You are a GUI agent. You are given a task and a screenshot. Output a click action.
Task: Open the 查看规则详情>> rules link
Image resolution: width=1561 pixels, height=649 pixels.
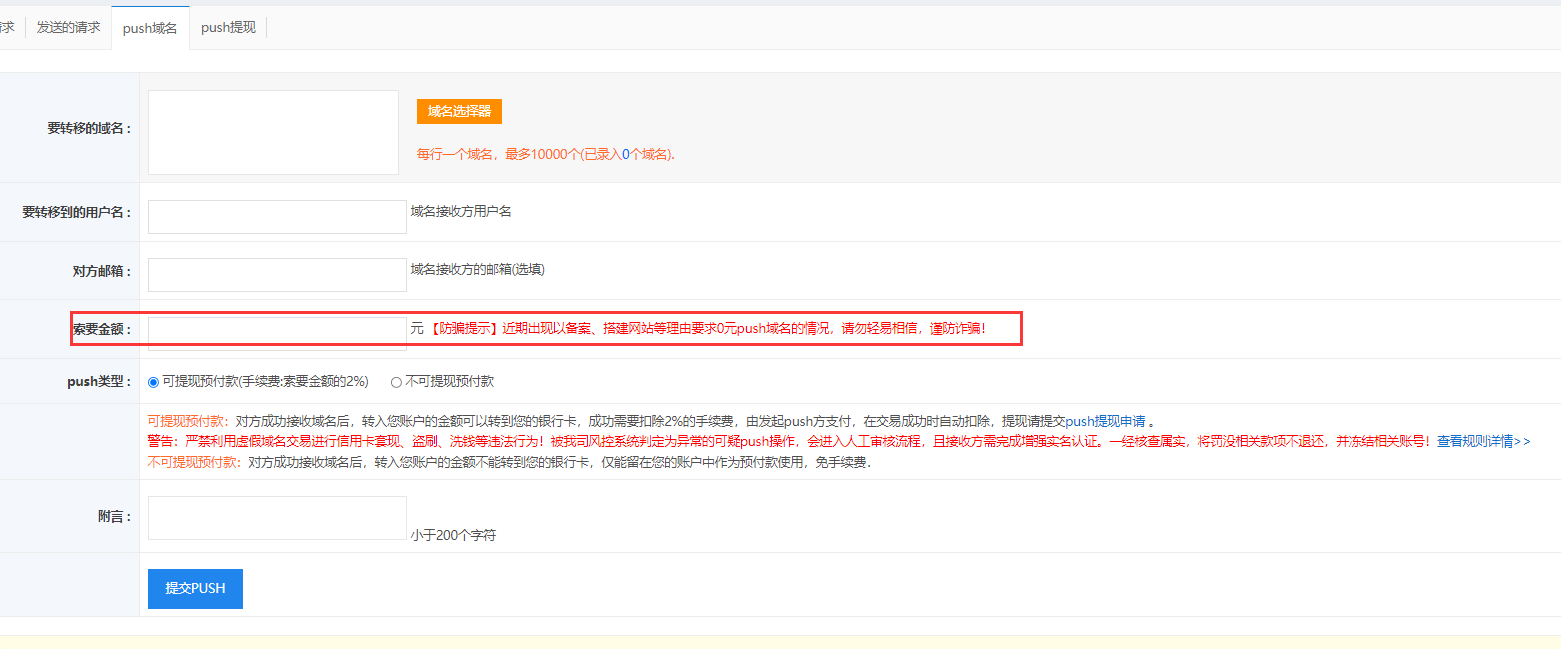1483,441
